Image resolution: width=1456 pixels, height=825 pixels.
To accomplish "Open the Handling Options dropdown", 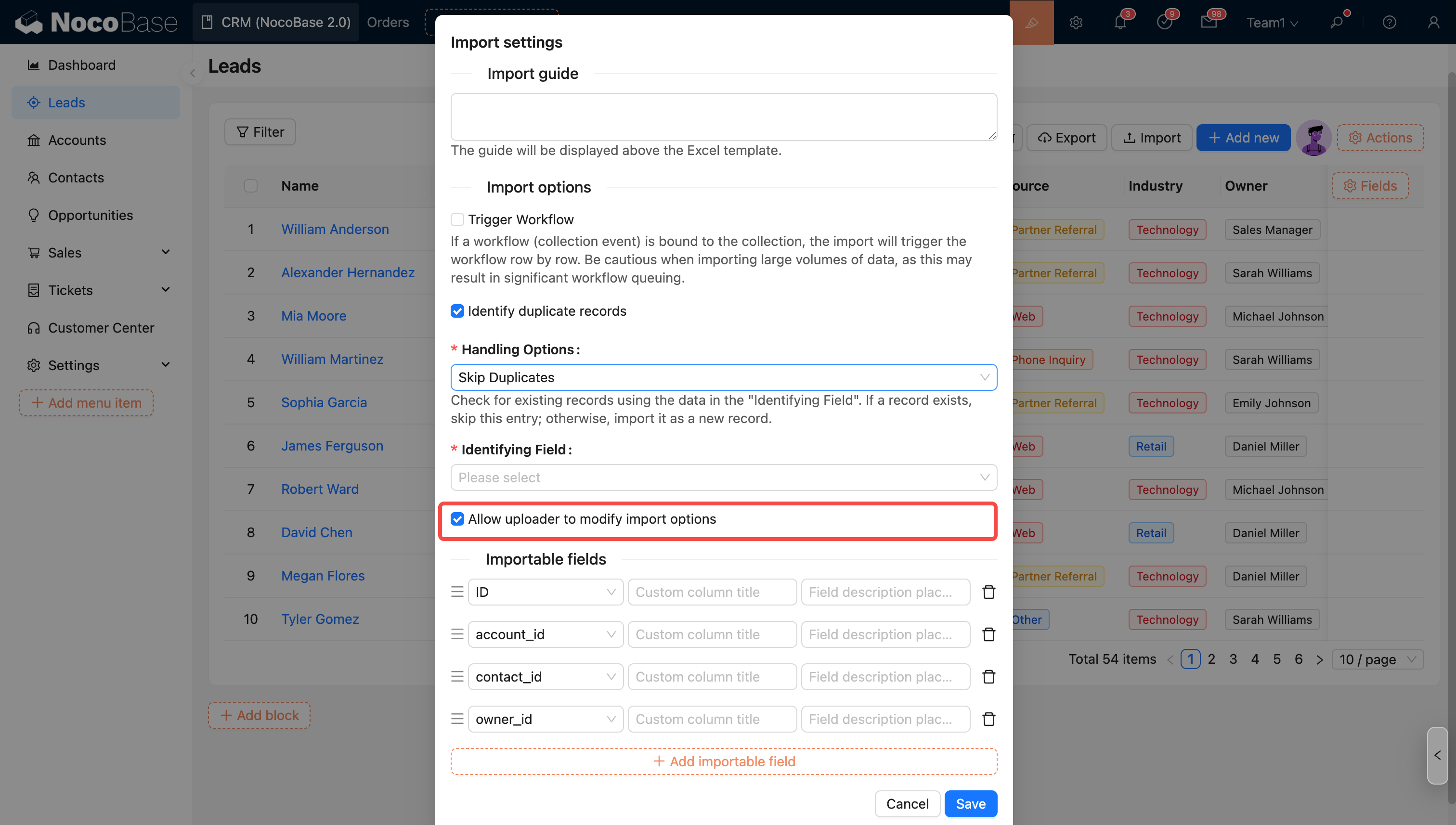I will click(x=723, y=377).
